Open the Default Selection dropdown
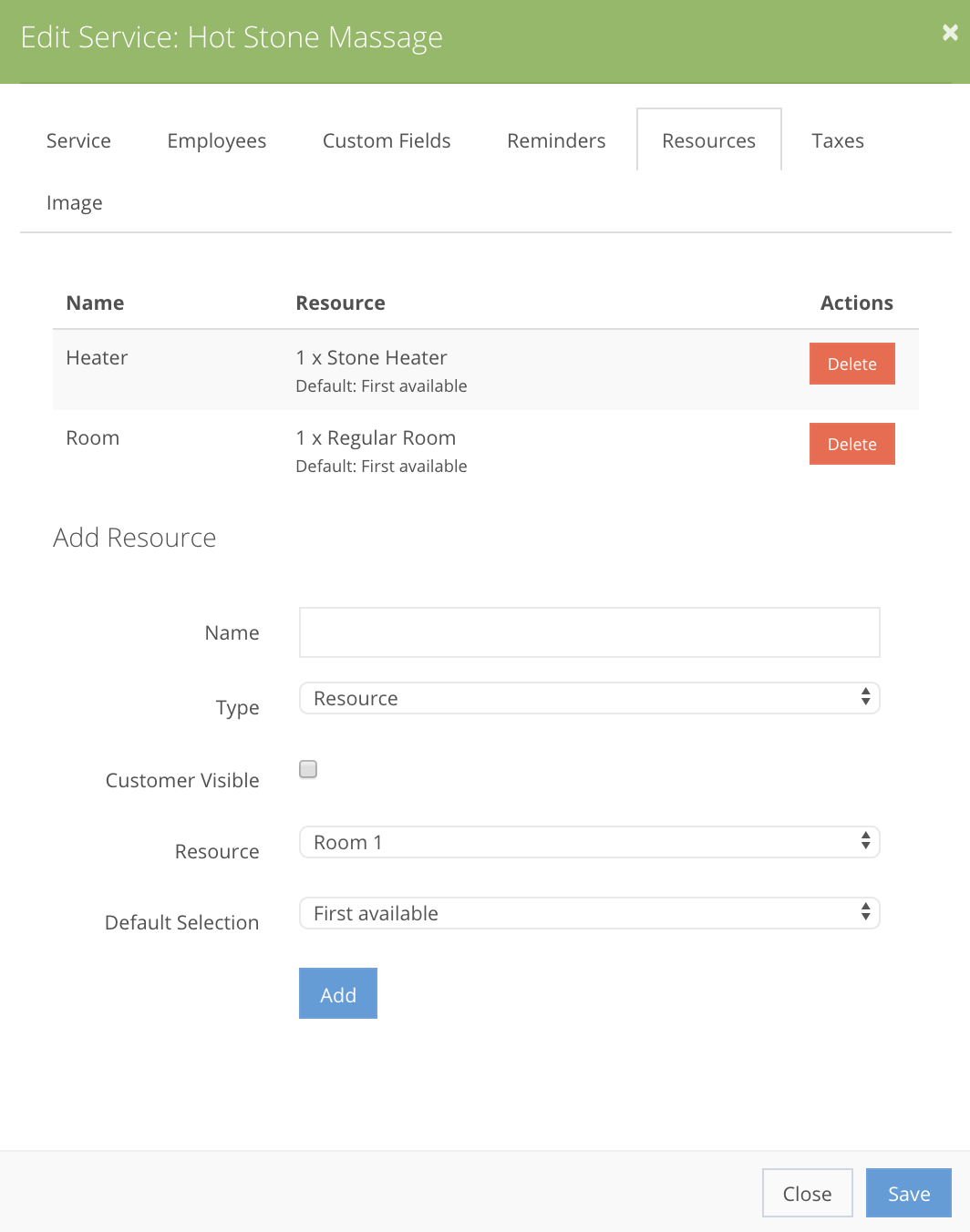The height and width of the screenshot is (1232, 970). (589, 913)
